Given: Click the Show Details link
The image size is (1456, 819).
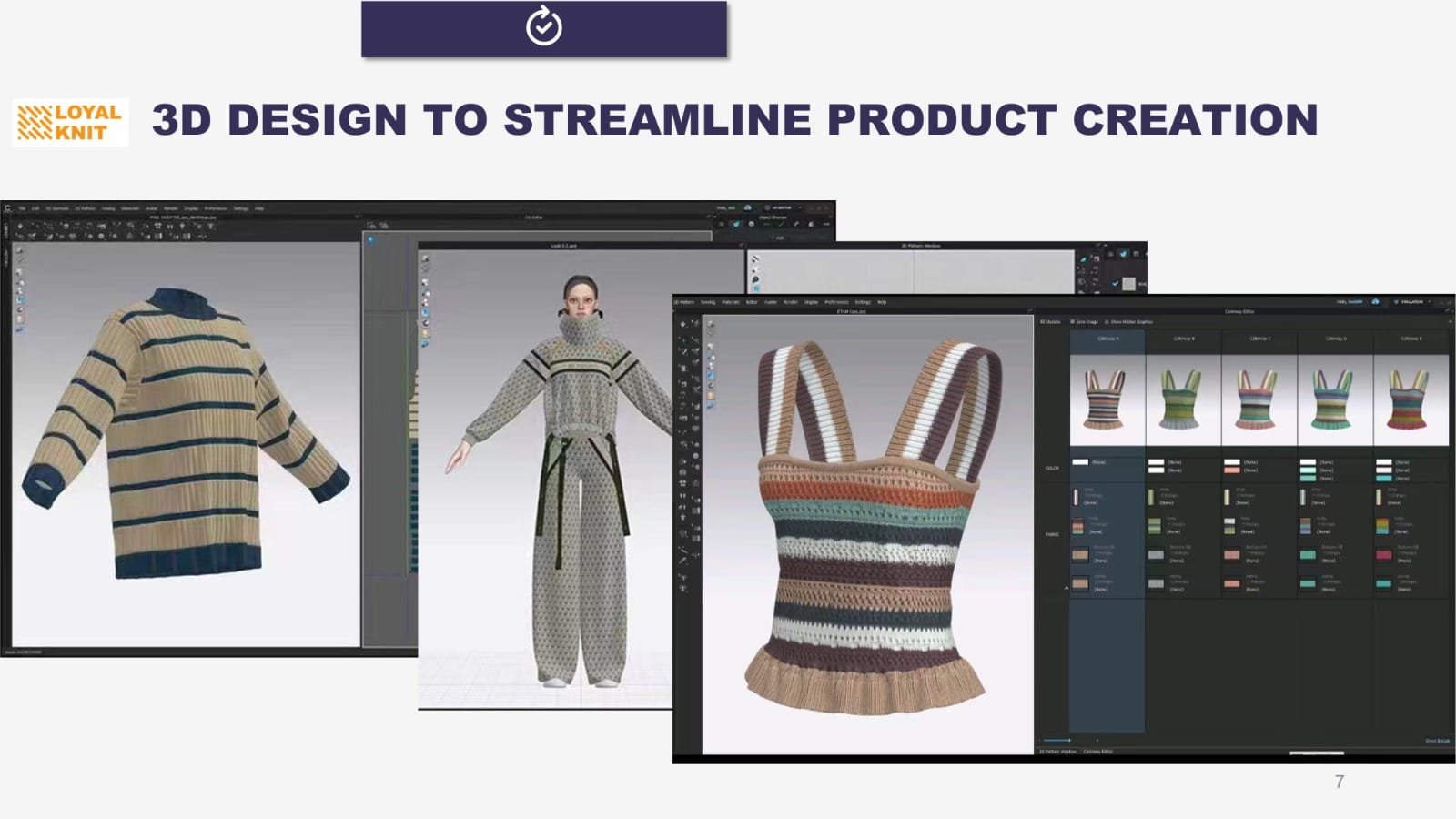Looking at the screenshot, I should (x=1437, y=741).
